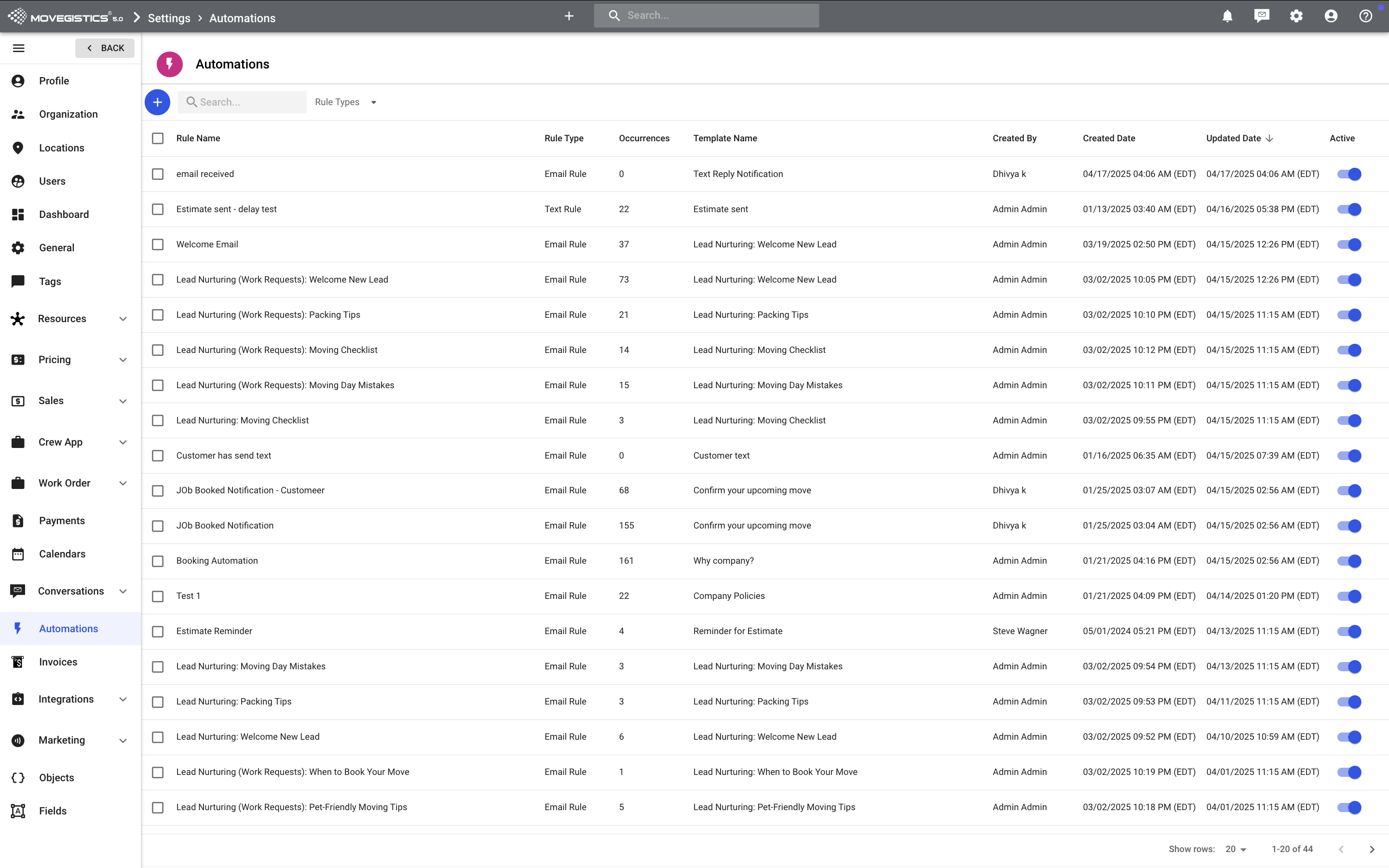Click the notifications bell icon
The width and height of the screenshot is (1389, 868).
pyautogui.click(x=1227, y=16)
